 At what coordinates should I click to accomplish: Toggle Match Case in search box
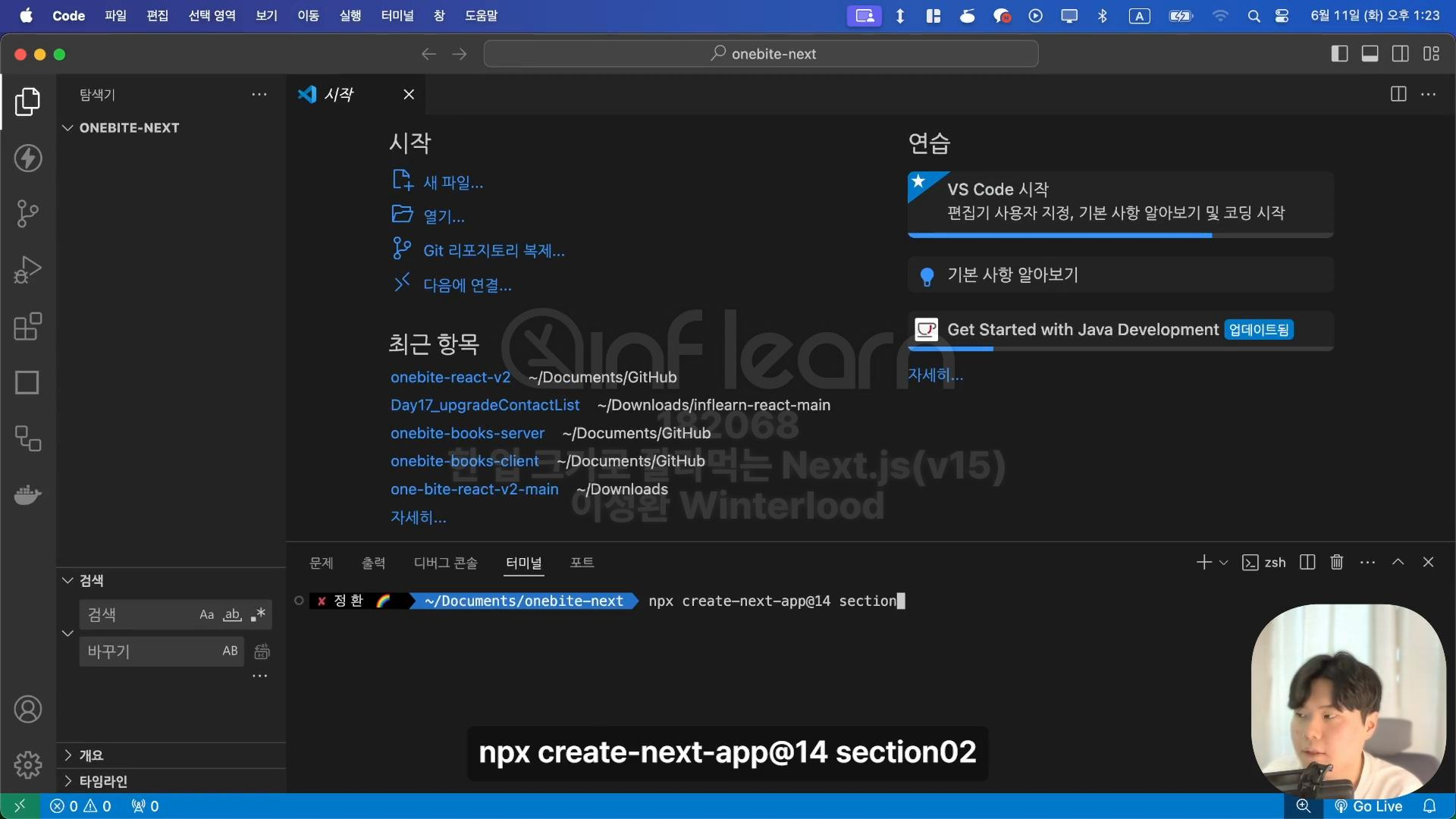(206, 615)
